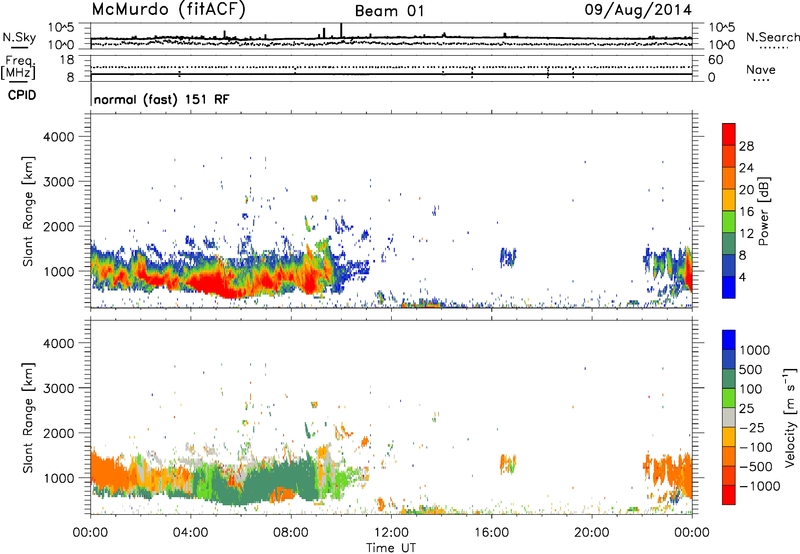Screen dimensions: 800x554
Task: Click the 'Nave' legend label
Action: [x=761, y=70]
